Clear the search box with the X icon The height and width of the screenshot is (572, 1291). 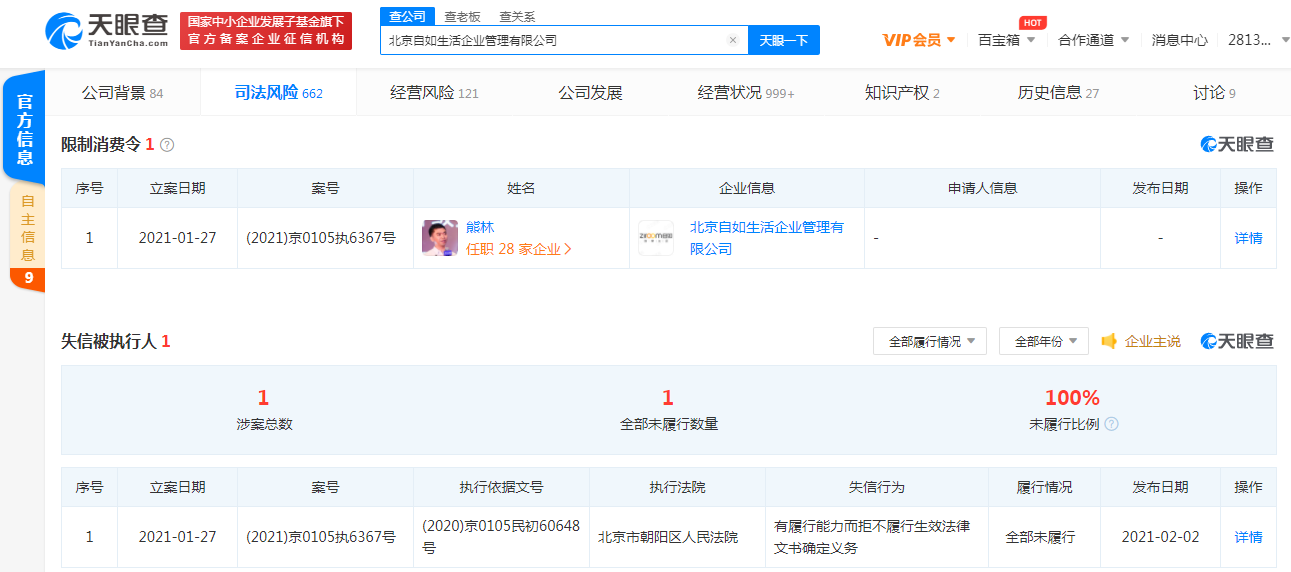tap(732, 40)
